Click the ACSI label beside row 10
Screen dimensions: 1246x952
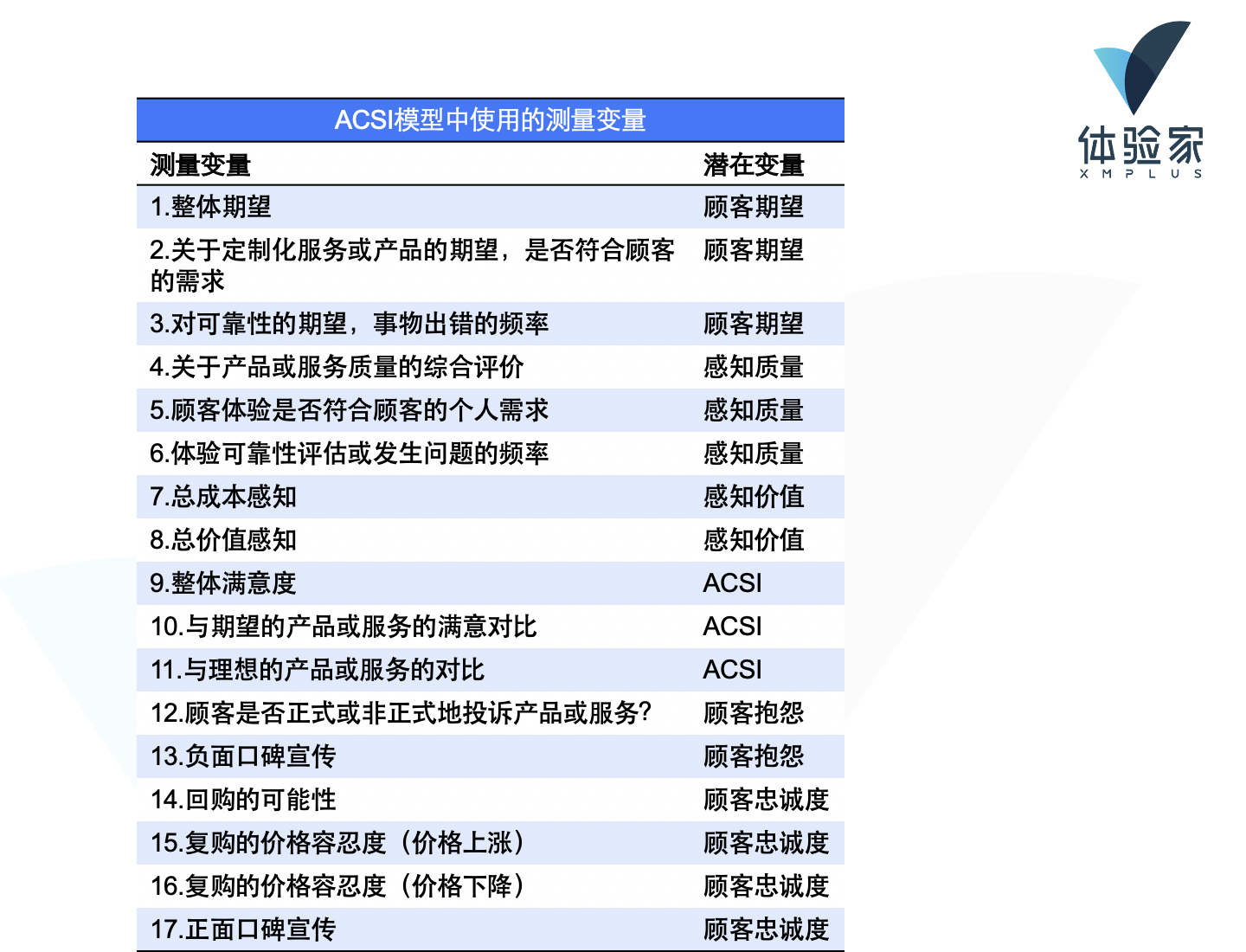tap(731, 627)
